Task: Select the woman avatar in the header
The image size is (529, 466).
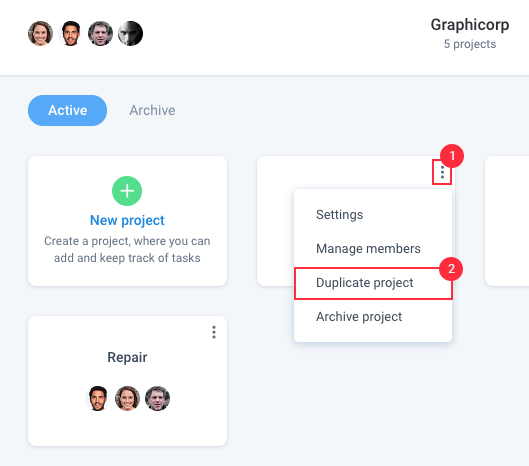Action: point(40,33)
